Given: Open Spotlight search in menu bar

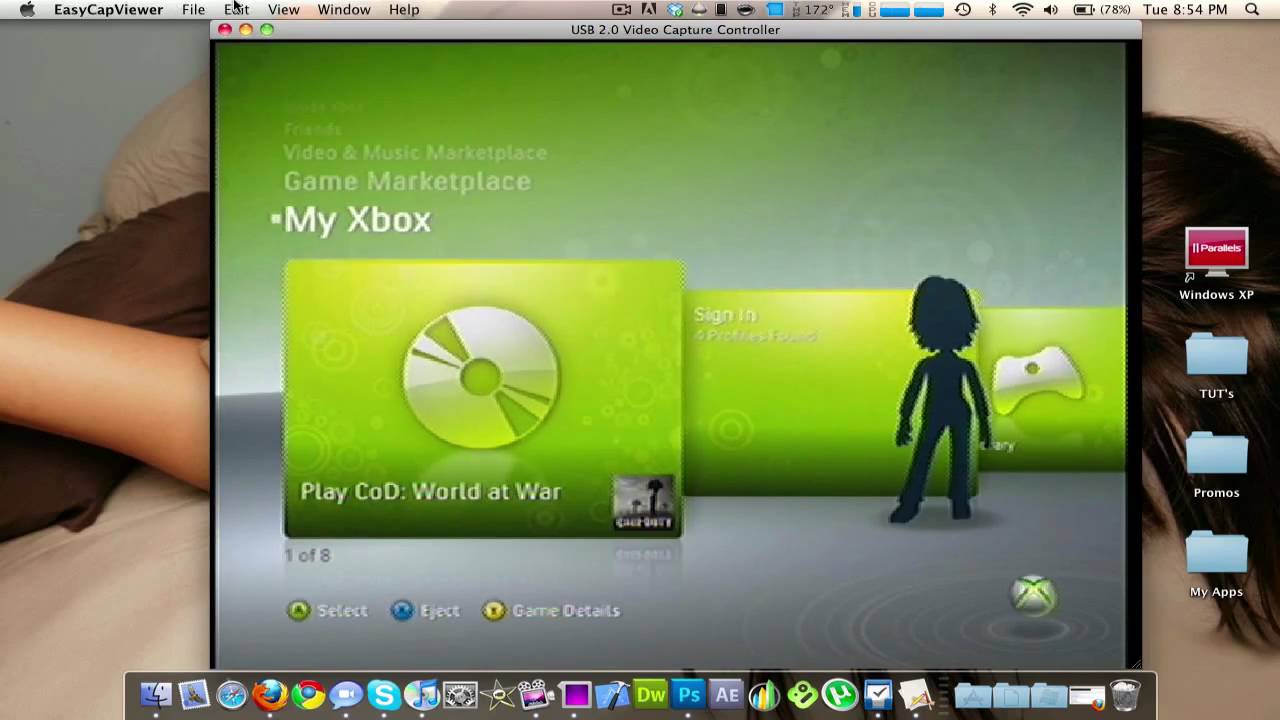Looking at the screenshot, I should coord(1252,9).
